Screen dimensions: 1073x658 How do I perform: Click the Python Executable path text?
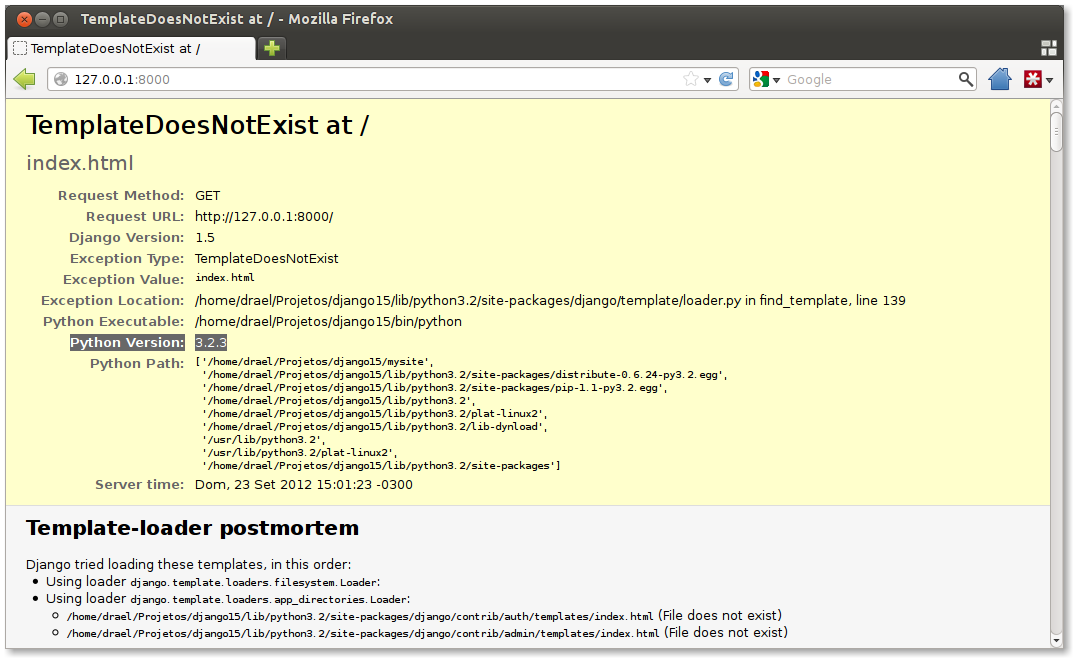(328, 322)
